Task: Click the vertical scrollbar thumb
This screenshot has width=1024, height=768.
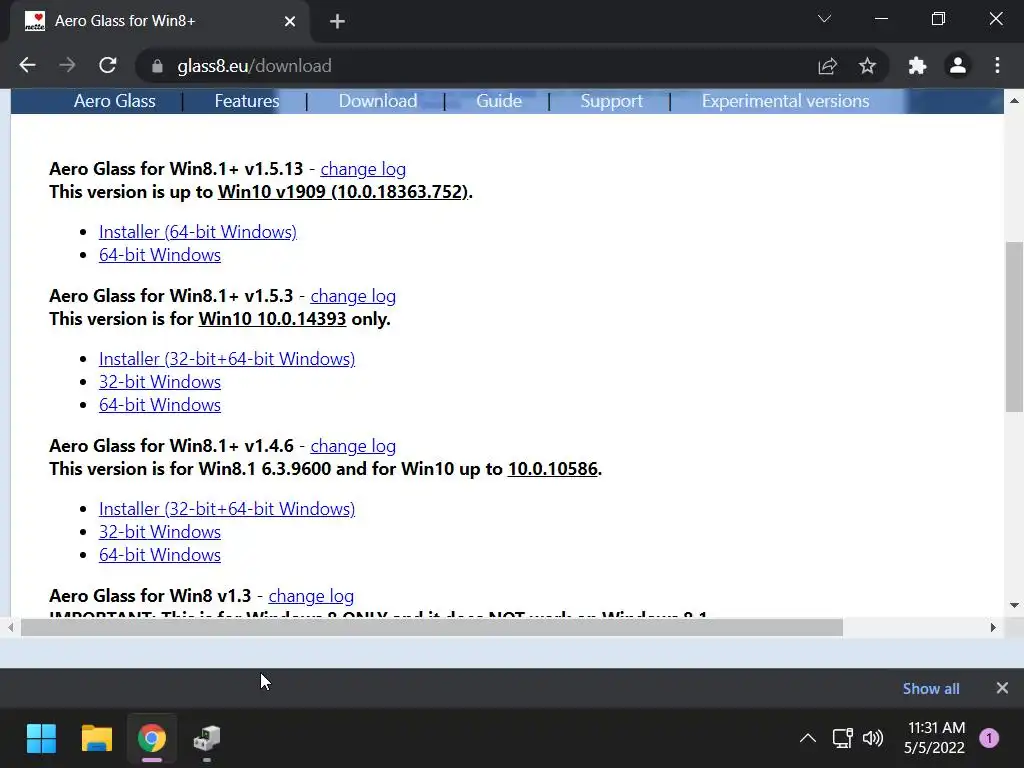Action: coord(1014,327)
